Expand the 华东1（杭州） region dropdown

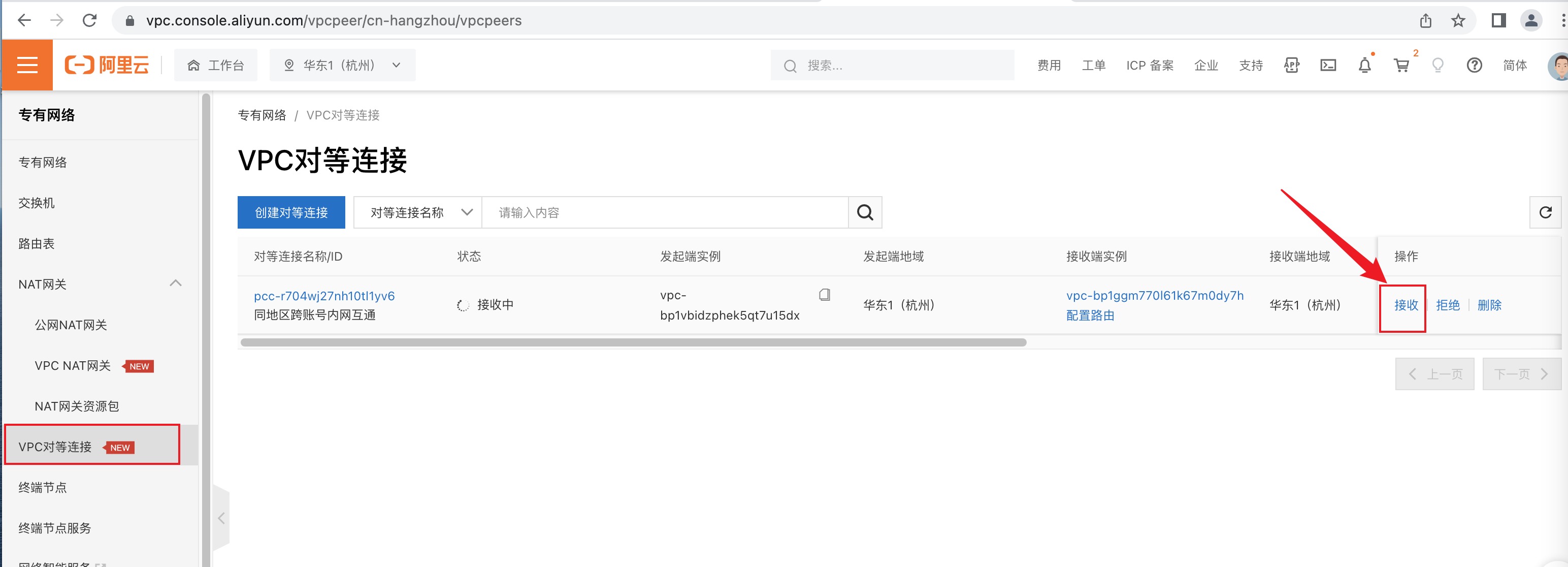(x=343, y=65)
